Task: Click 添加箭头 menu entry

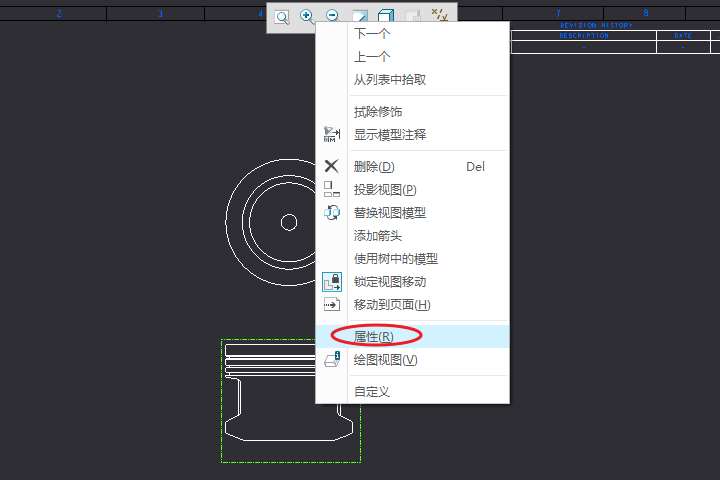Action: pyautogui.click(x=412, y=236)
